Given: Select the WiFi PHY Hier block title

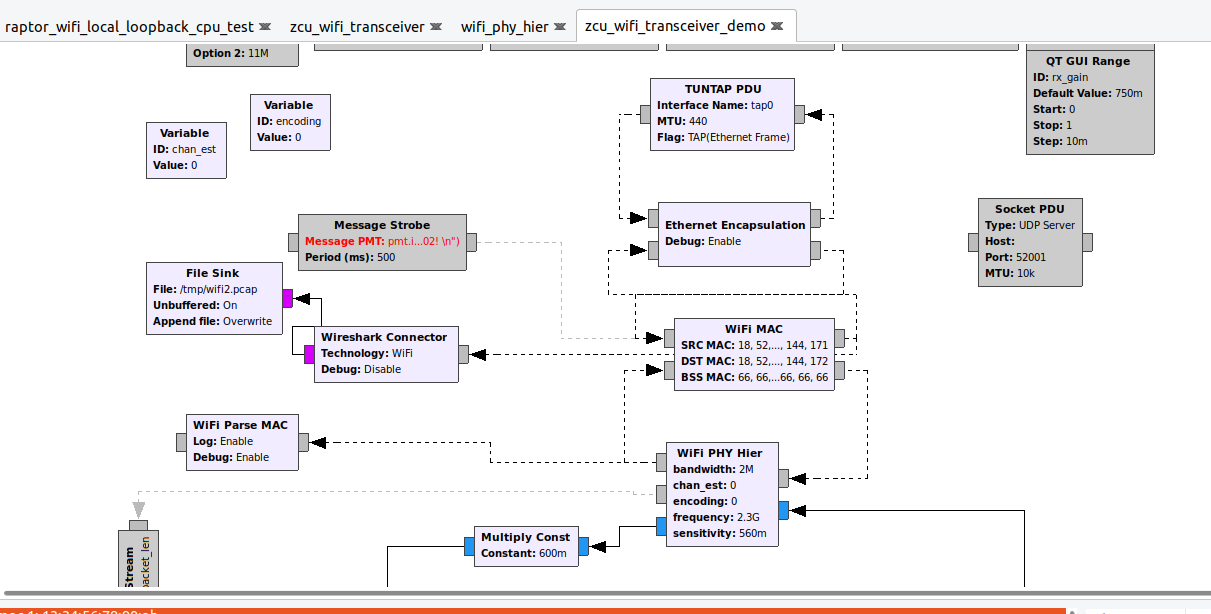Looking at the screenshot, I should pyautogui.click(x=720, y=453).
